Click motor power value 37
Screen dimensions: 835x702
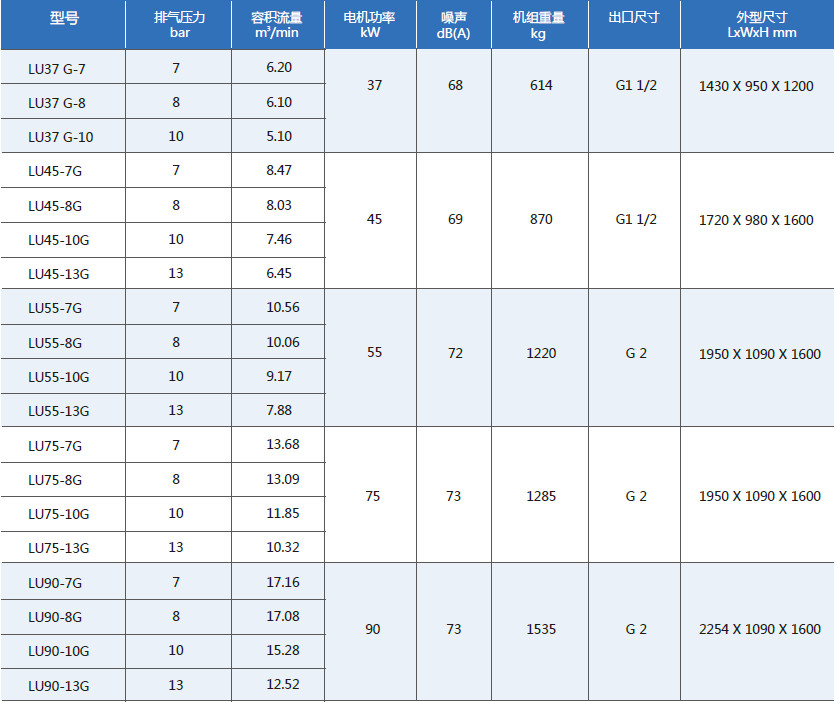click(374, 85)
